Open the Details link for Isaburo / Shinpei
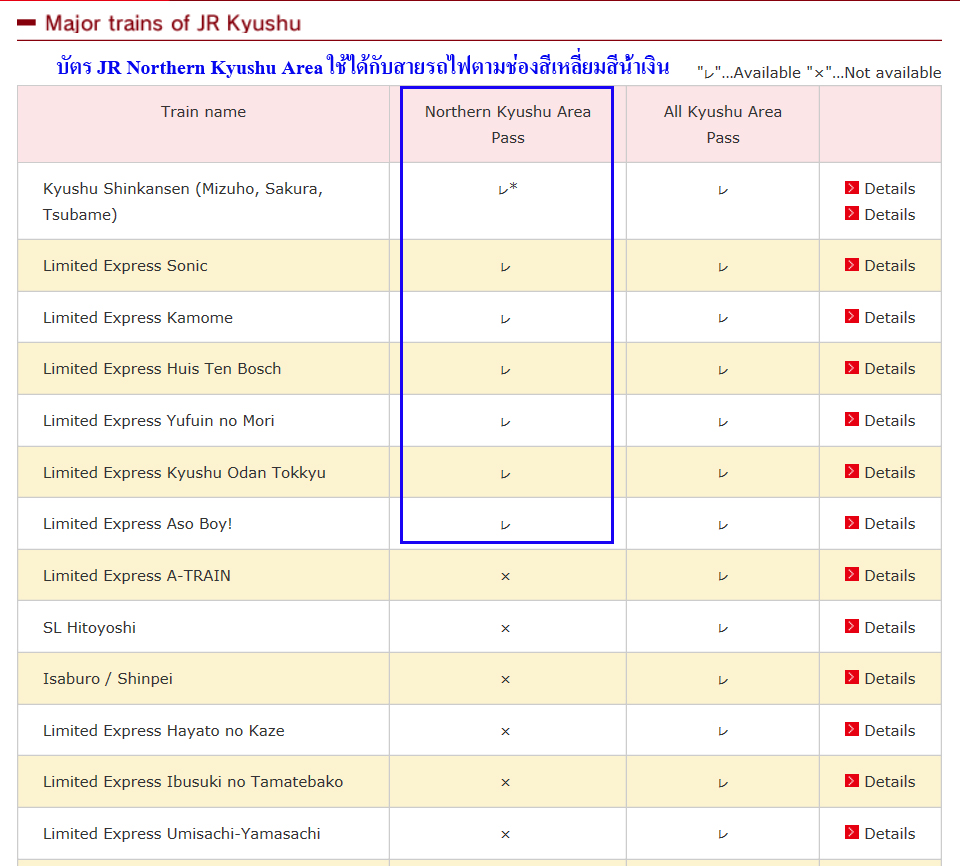The height and width of the screenshot is (866, 960). pyautogui.click(x=889, y=679)
